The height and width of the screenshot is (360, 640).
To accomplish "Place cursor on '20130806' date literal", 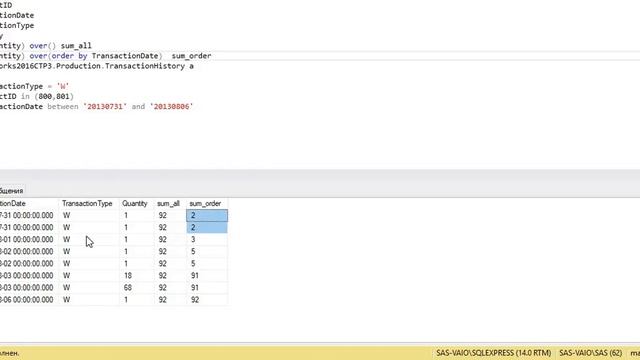I will (x=171, y=107).
